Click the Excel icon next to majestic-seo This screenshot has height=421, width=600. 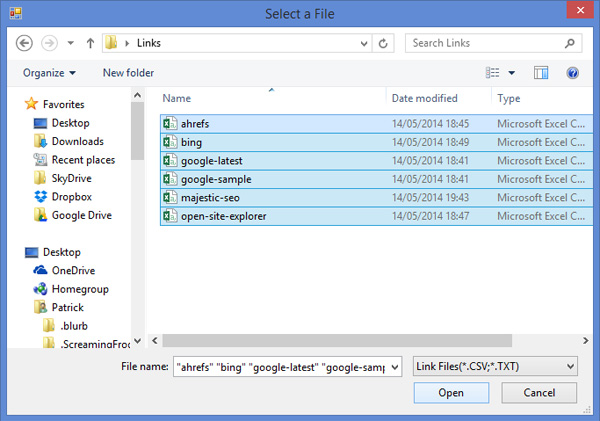click(170, 197)
